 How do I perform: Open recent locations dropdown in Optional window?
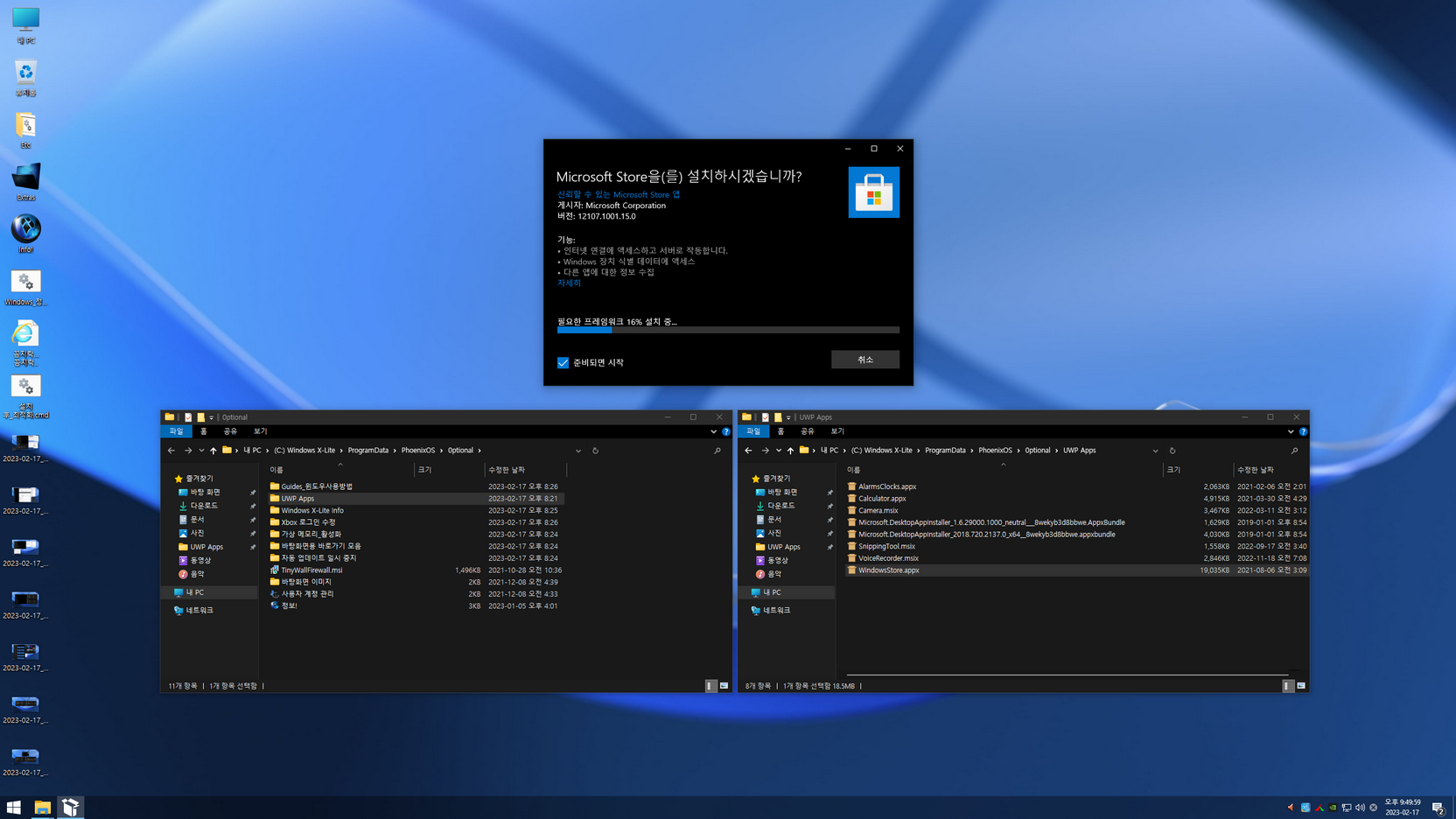coord(201,451)
